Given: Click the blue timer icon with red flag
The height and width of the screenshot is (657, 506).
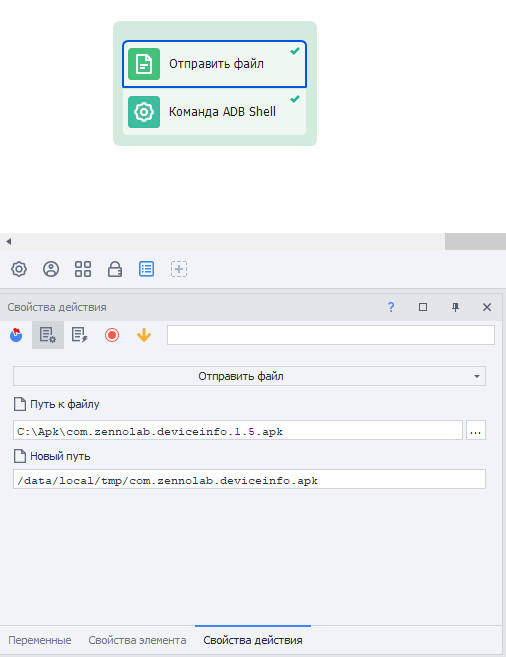Looking at the screenshot, I should click(x=16, y=335).
